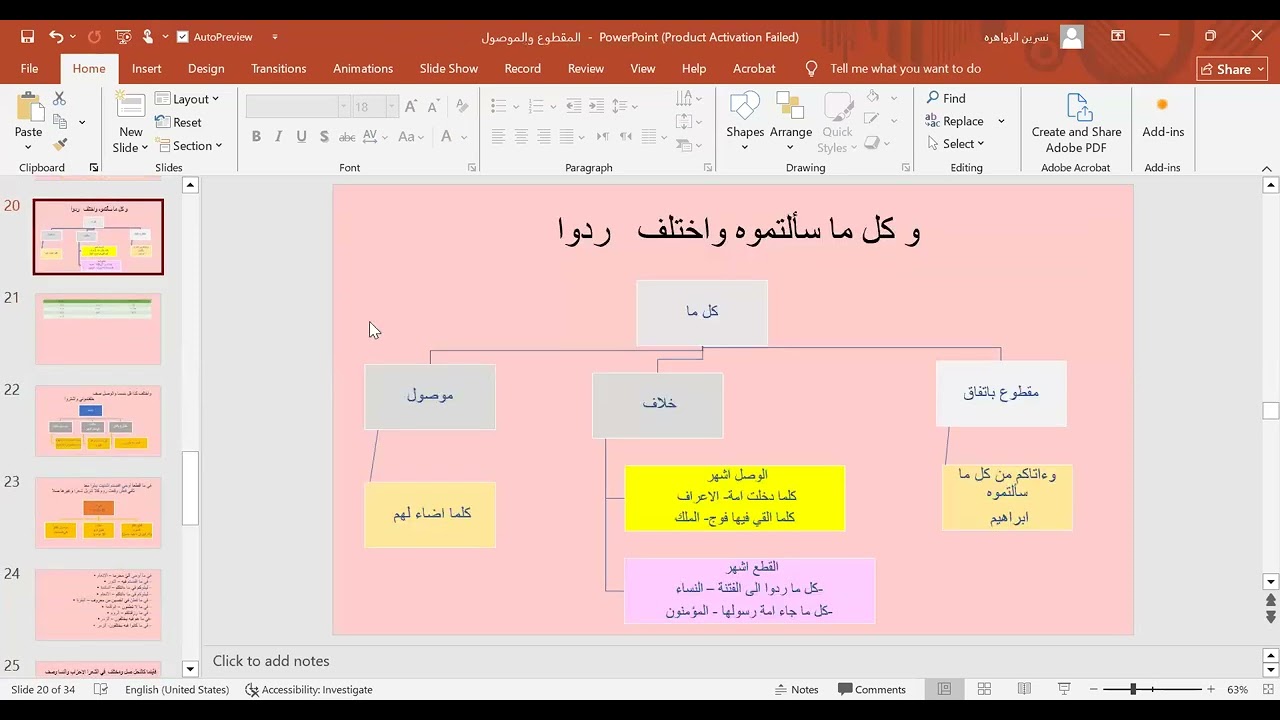Toggle Underline formatting

(x=301, y=137)
